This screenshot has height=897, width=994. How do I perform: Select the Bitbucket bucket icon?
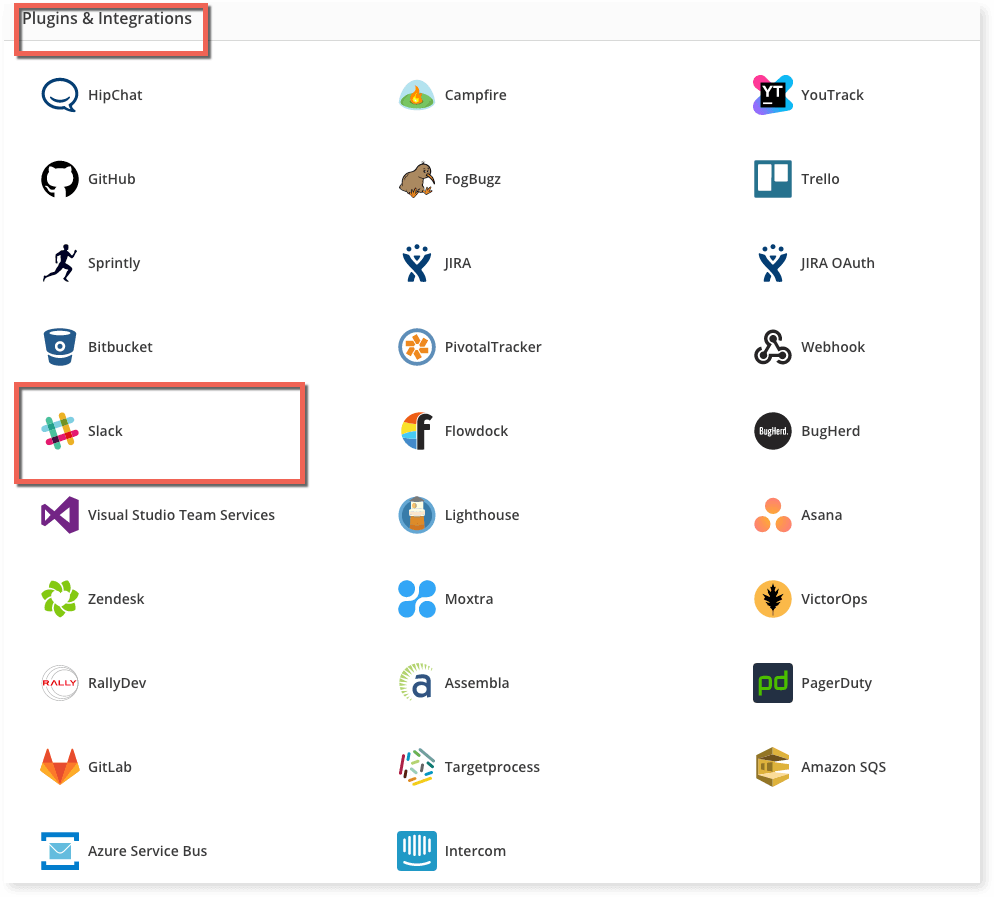pos(60,346)
